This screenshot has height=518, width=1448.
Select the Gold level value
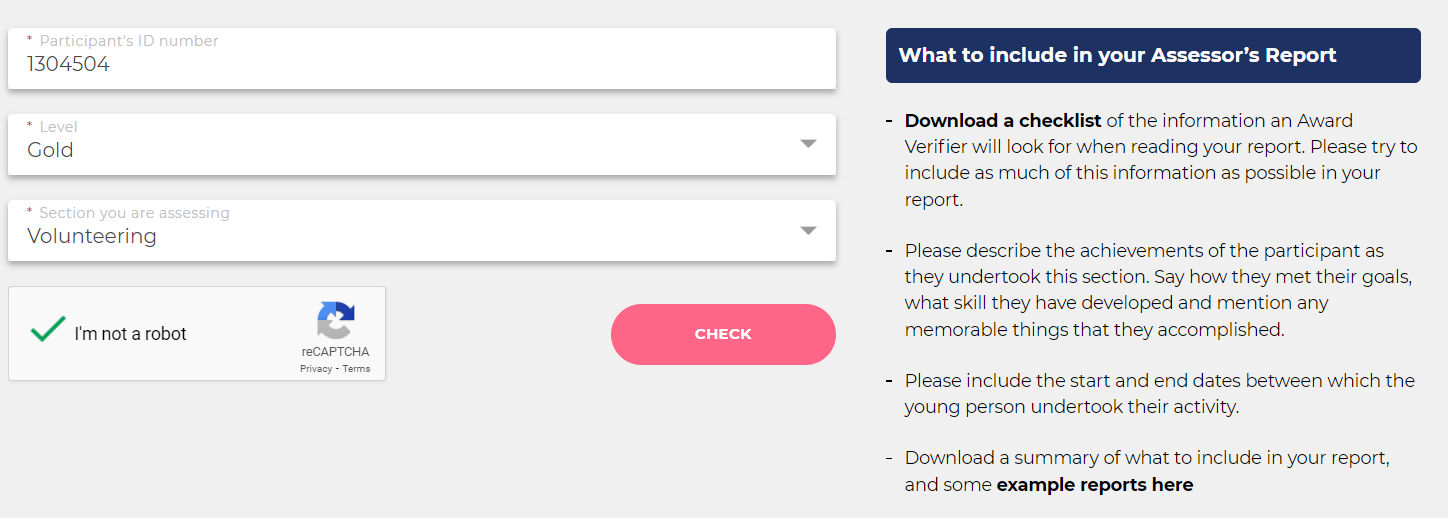(x=50, y=151)
